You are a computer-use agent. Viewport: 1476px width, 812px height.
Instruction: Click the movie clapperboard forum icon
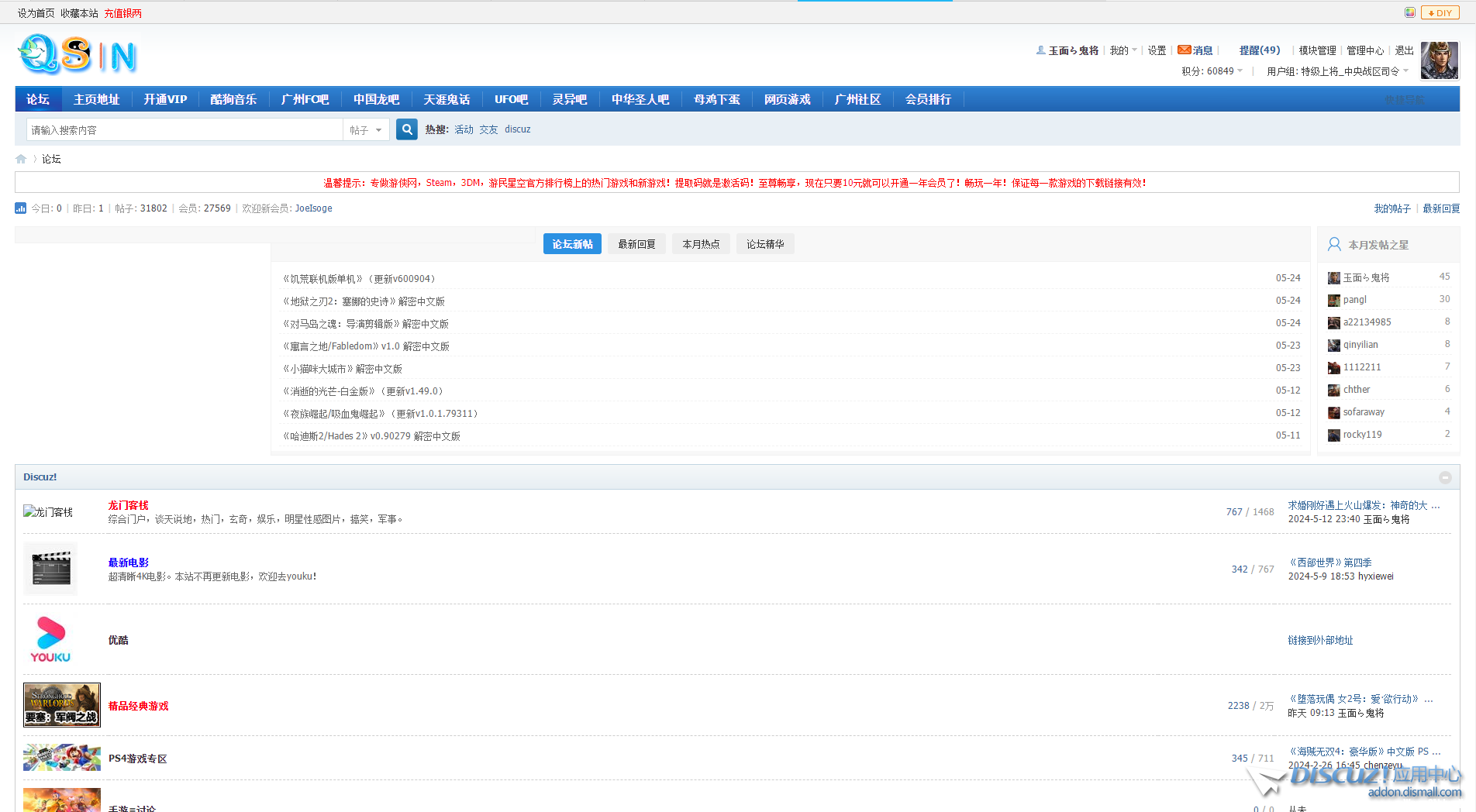pos(50,569)
